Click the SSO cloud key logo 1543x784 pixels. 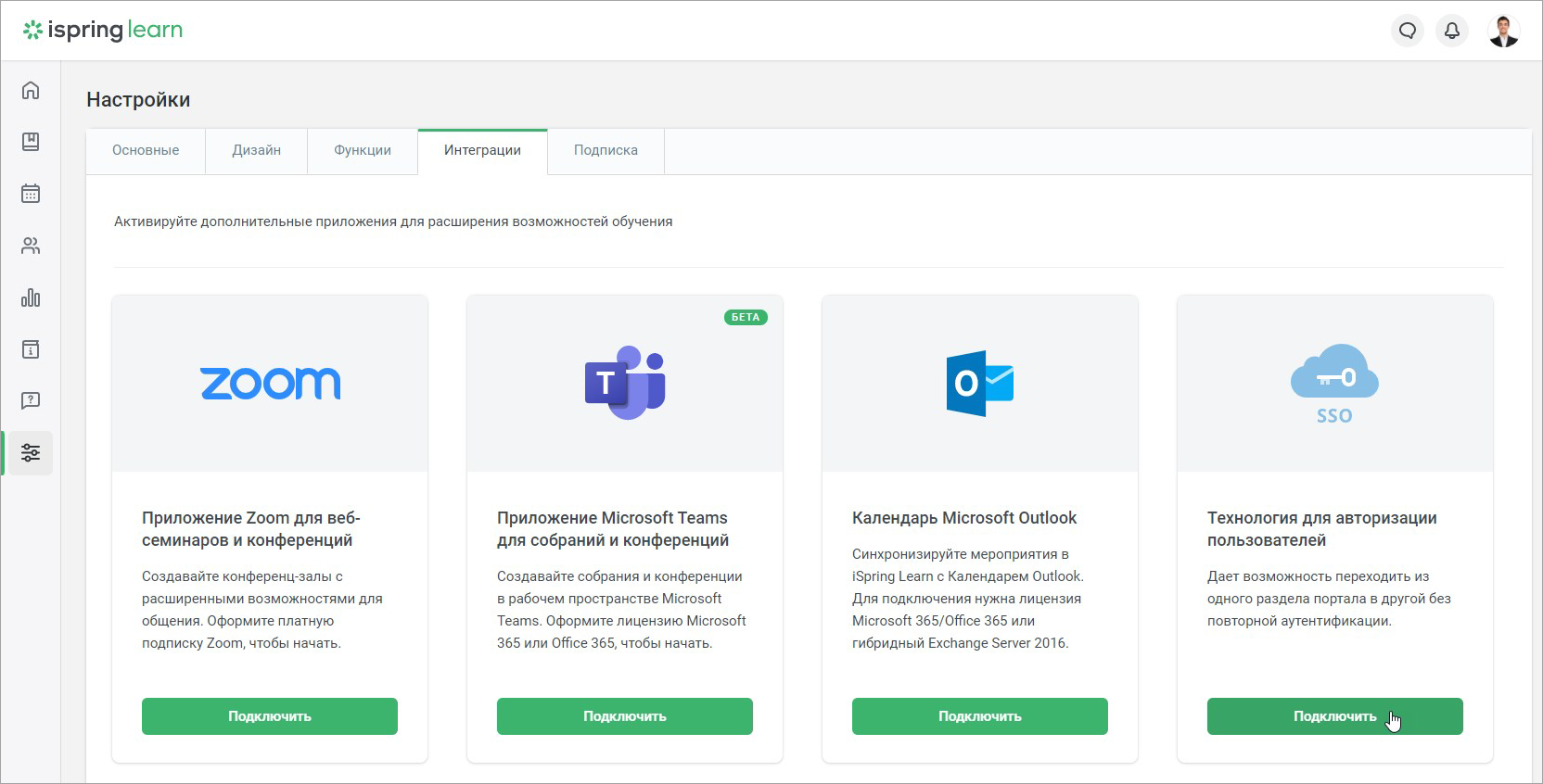click(x=1334, y=384)
